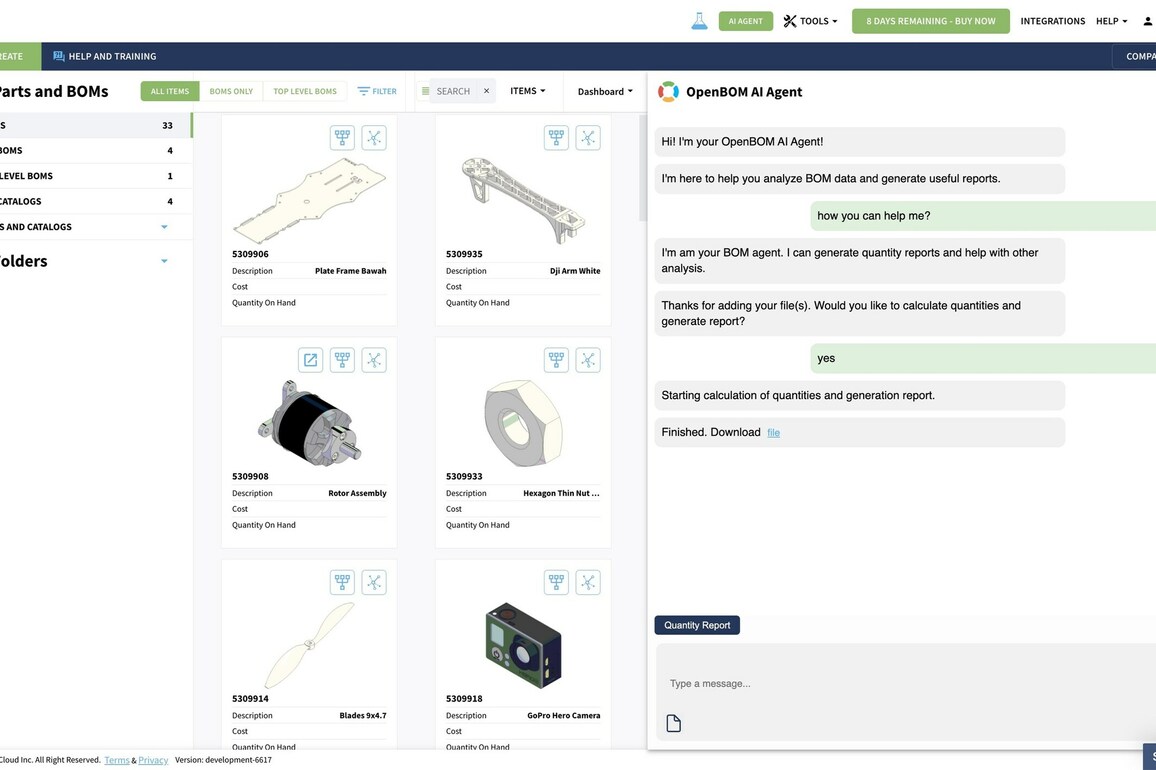Click the Rotor Assembly thumbnail image
The width and height of the screenshot is (1156, 770).
tap(310, 422)
